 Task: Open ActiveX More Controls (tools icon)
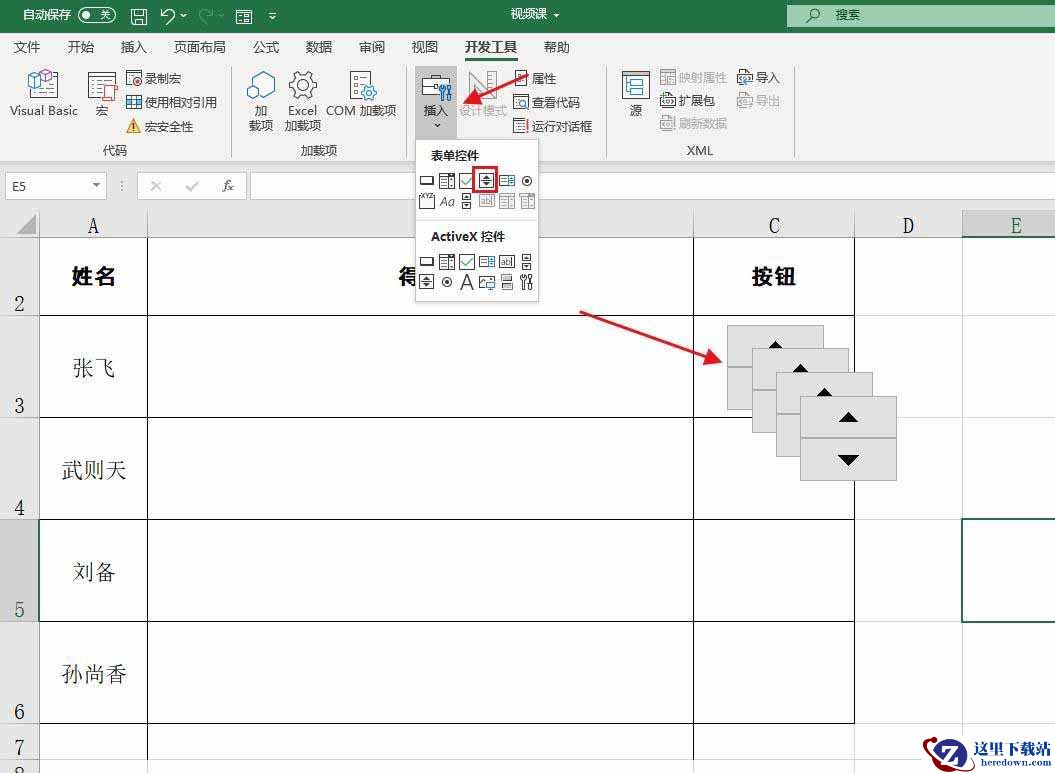[527, 282]
